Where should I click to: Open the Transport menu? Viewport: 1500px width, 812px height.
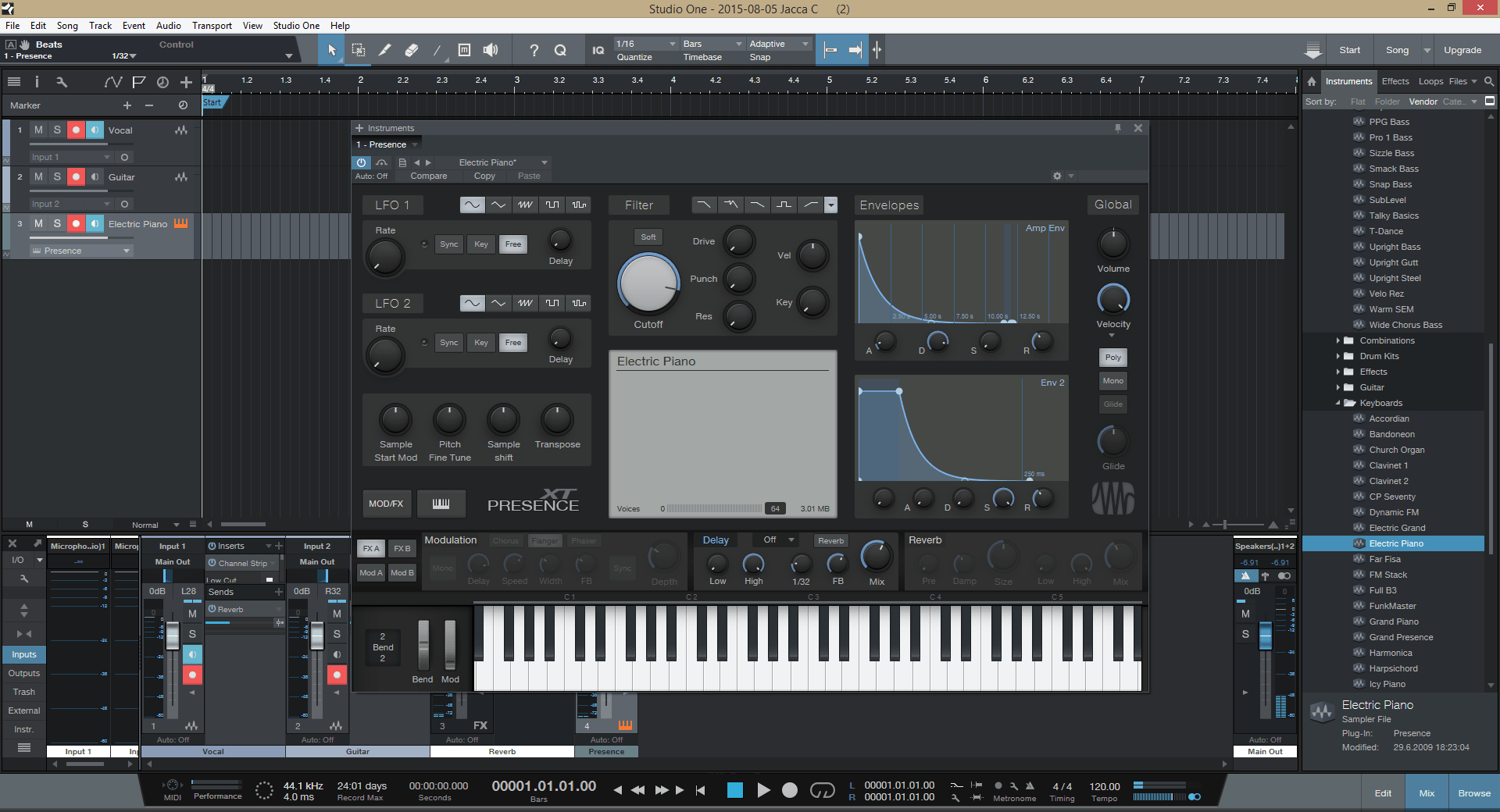point(211,25)
